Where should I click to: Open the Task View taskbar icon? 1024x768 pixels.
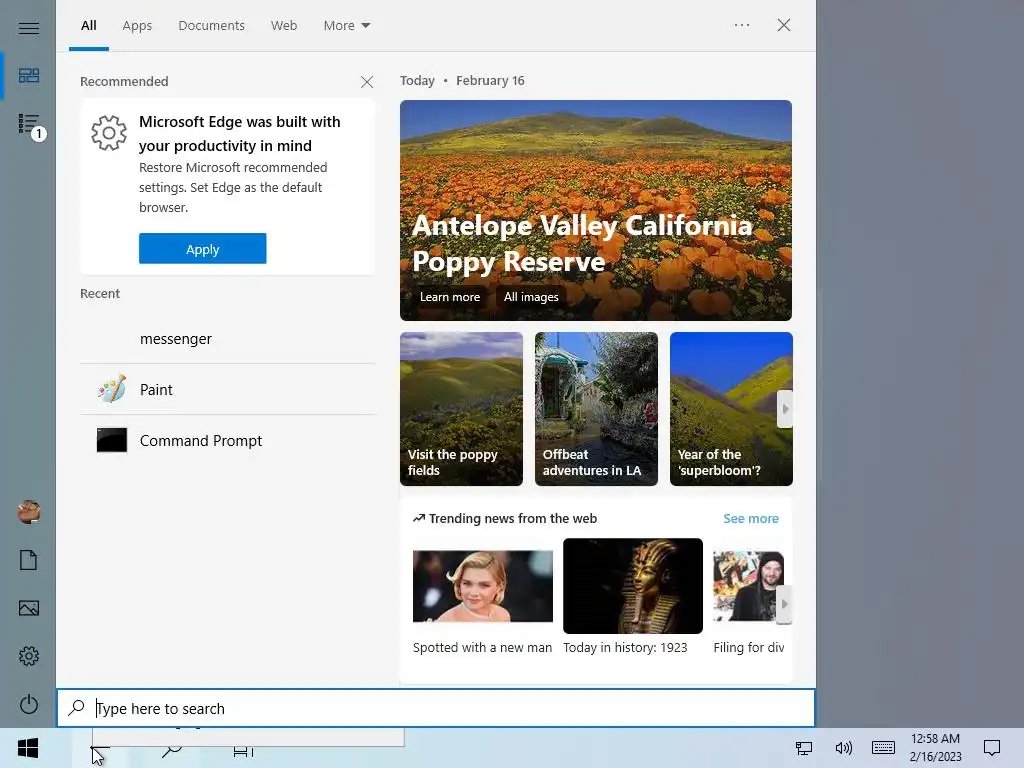point(243,751)
